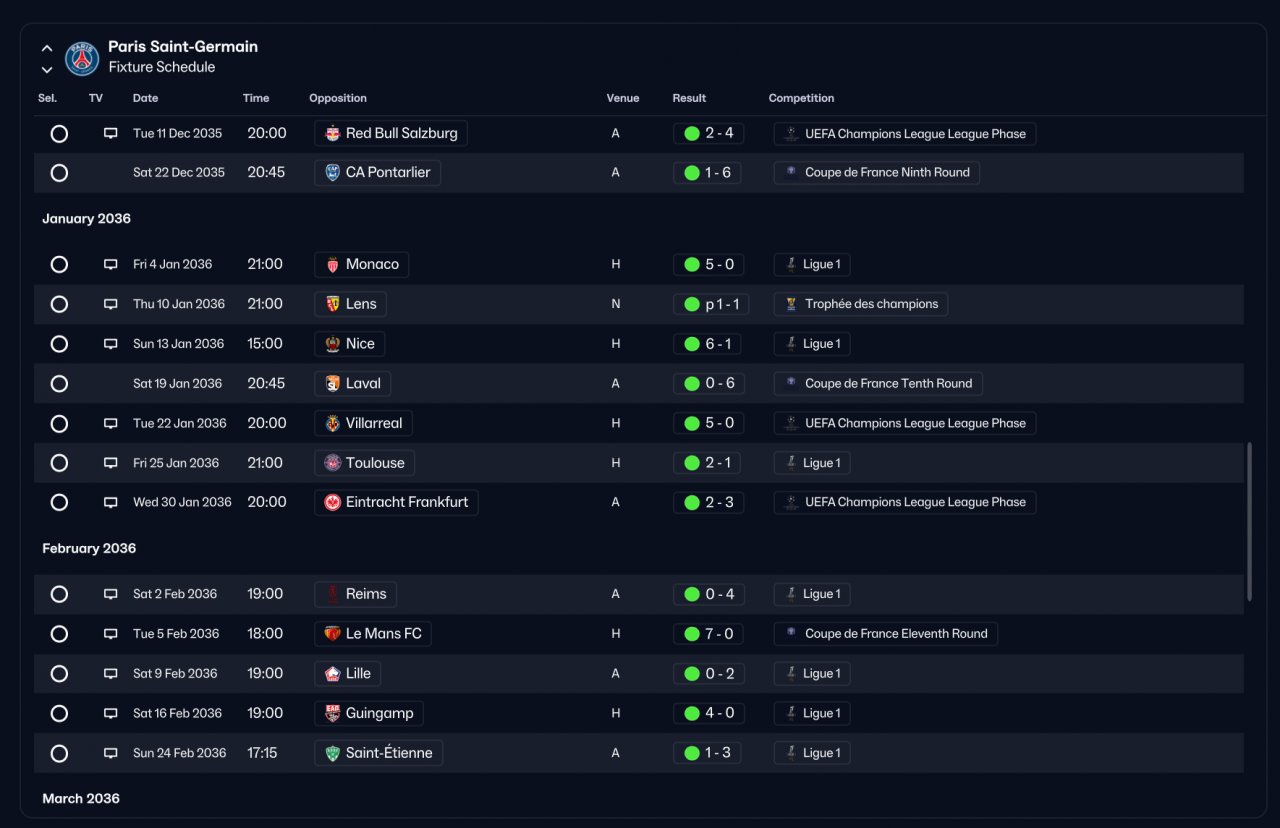The height and width of the screenshot is (828, 1280).
Task: Click TV icon for Saint-Étienne fixture
Action: [111, 753]
